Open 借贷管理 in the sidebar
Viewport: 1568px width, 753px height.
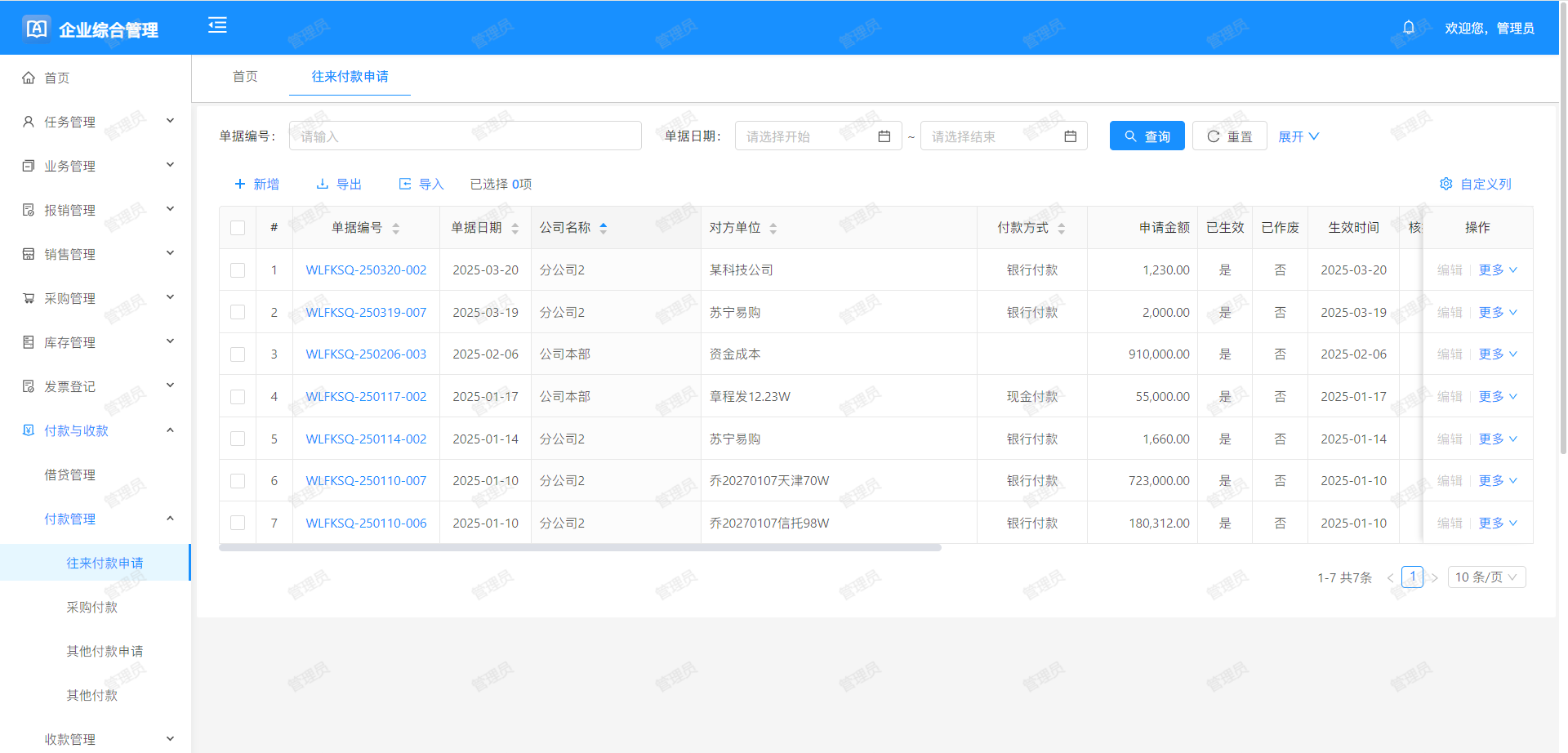pos(70,475)
